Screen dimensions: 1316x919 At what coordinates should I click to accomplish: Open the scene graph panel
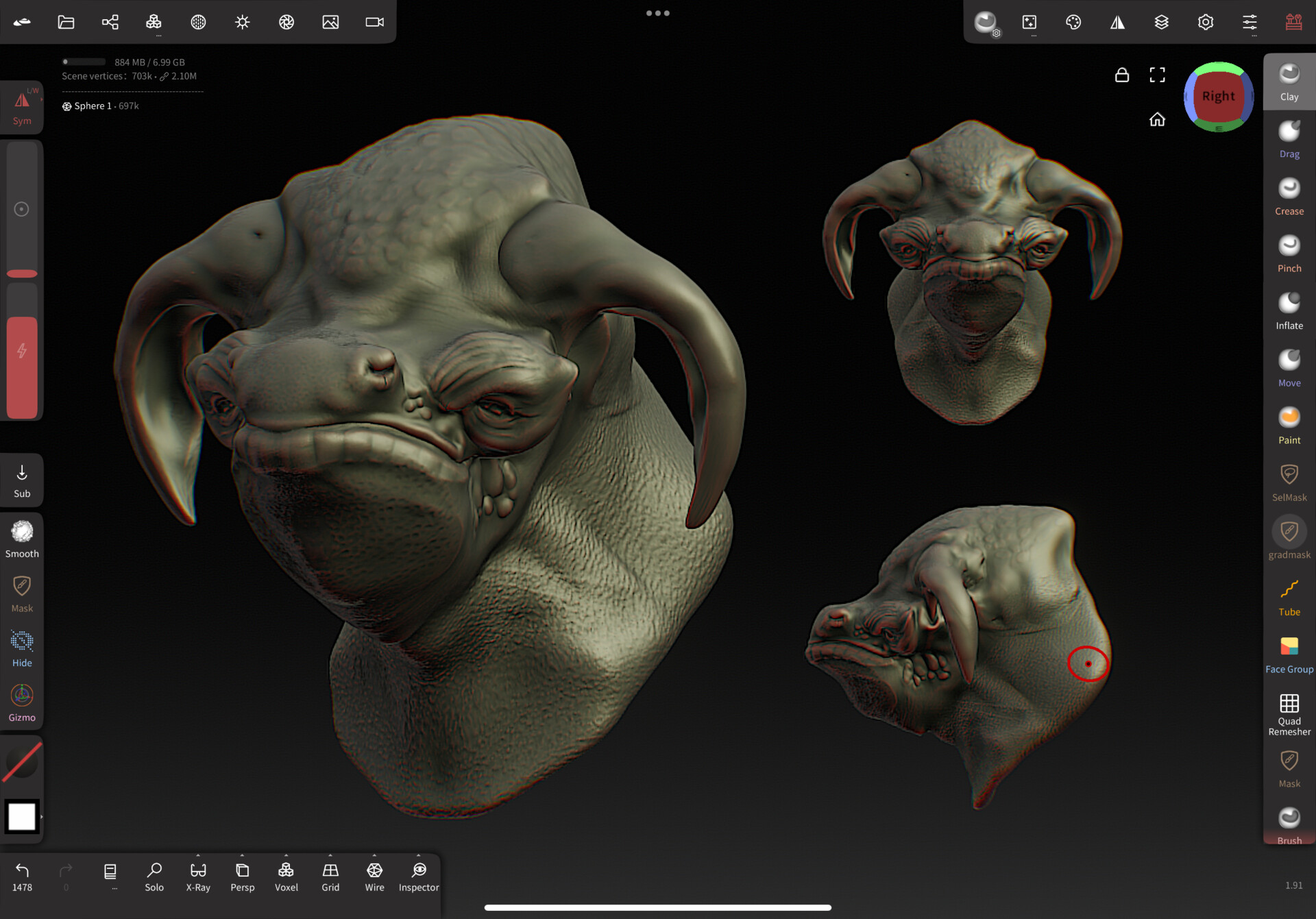[110, 22]
